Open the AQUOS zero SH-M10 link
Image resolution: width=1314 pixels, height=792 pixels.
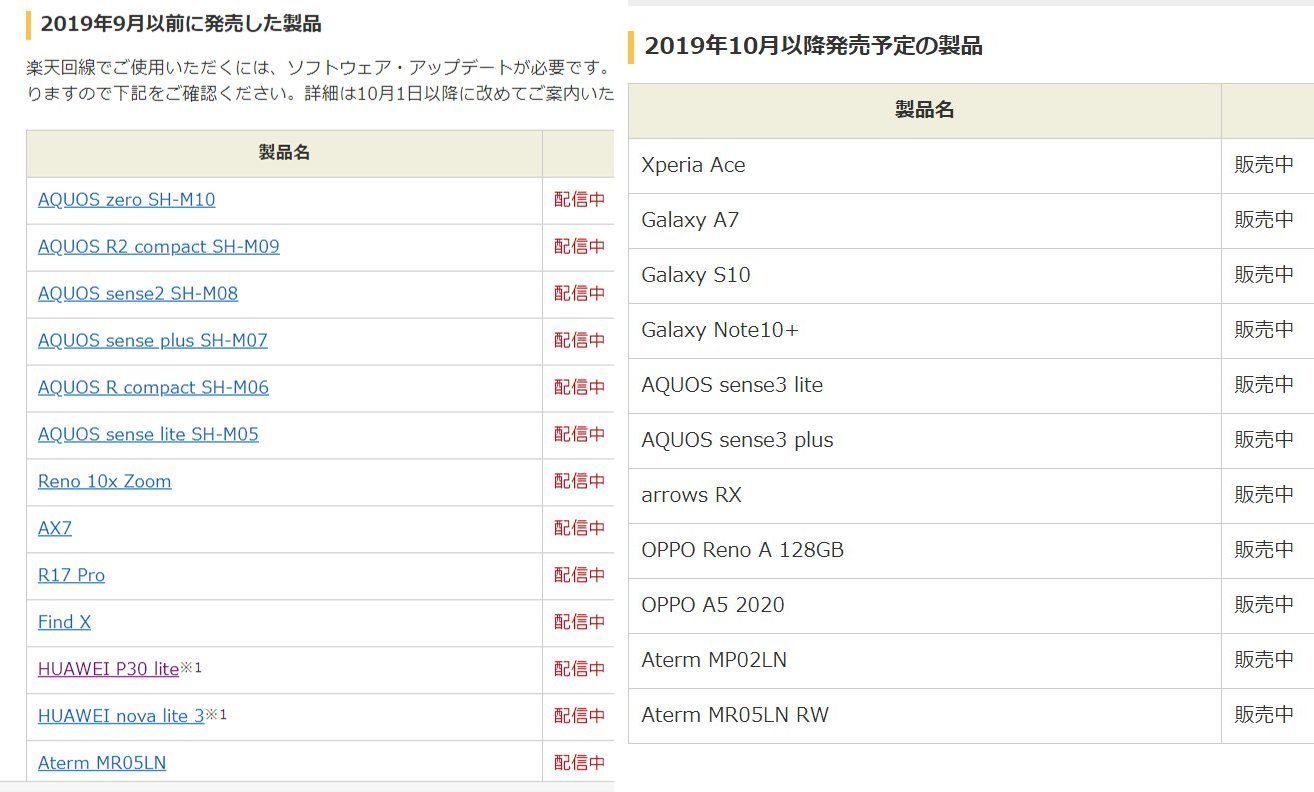coord(126,199)
